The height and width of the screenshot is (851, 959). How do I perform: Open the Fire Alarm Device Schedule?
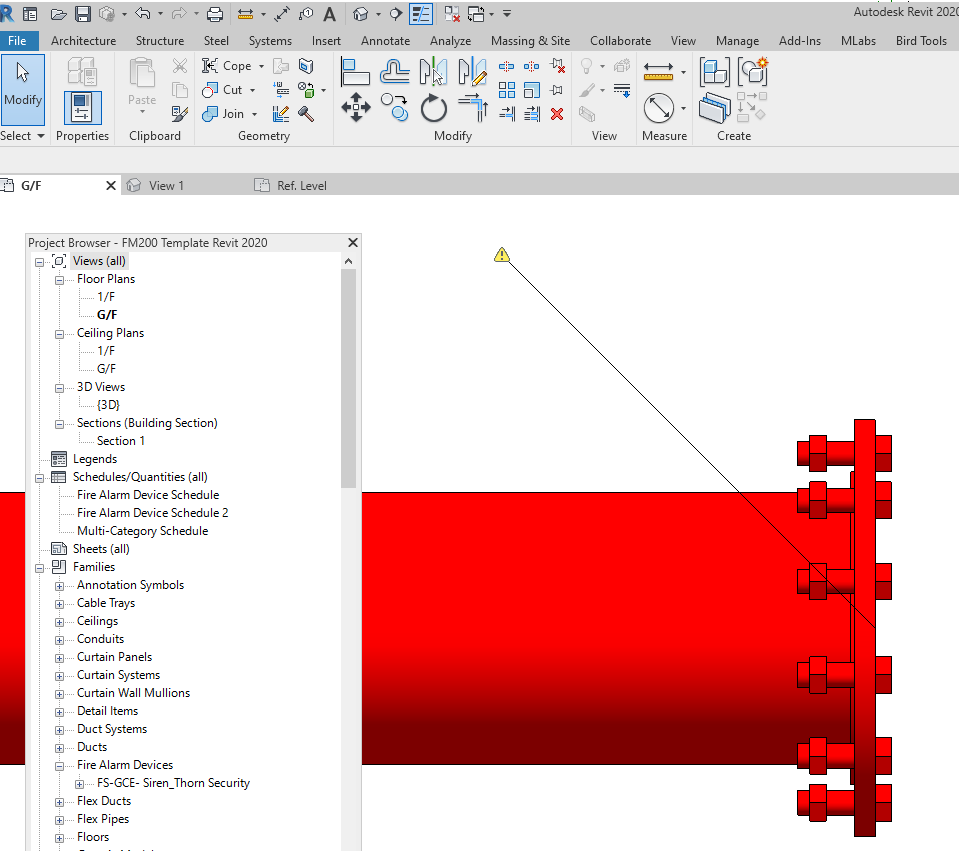(147, 494)
